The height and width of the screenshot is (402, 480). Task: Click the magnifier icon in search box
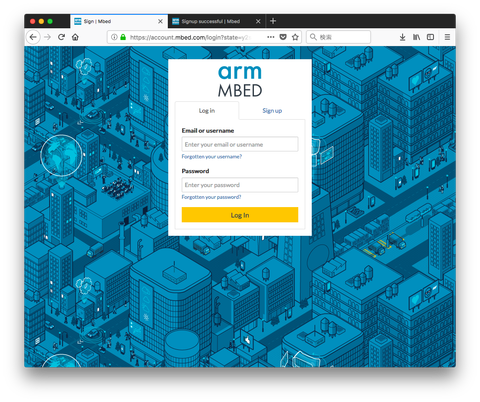click(x=313, y=37)
